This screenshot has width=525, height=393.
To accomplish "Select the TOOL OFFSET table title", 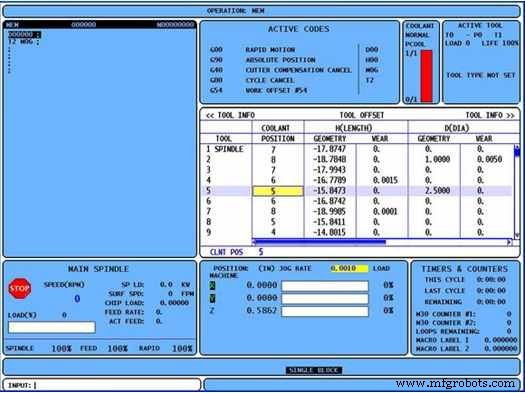I will point(362,115).
